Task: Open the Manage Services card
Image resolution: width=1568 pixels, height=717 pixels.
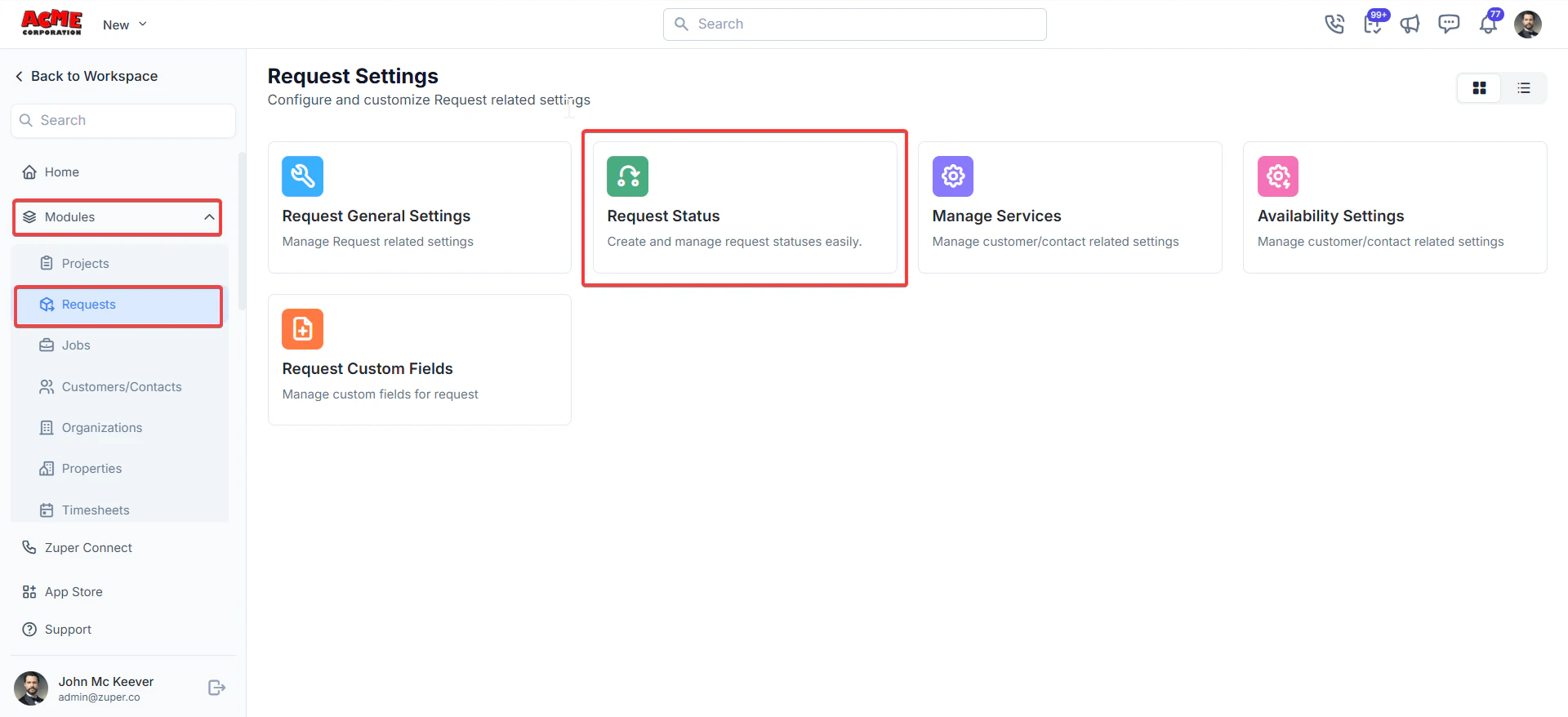Action: [1070, 207]
